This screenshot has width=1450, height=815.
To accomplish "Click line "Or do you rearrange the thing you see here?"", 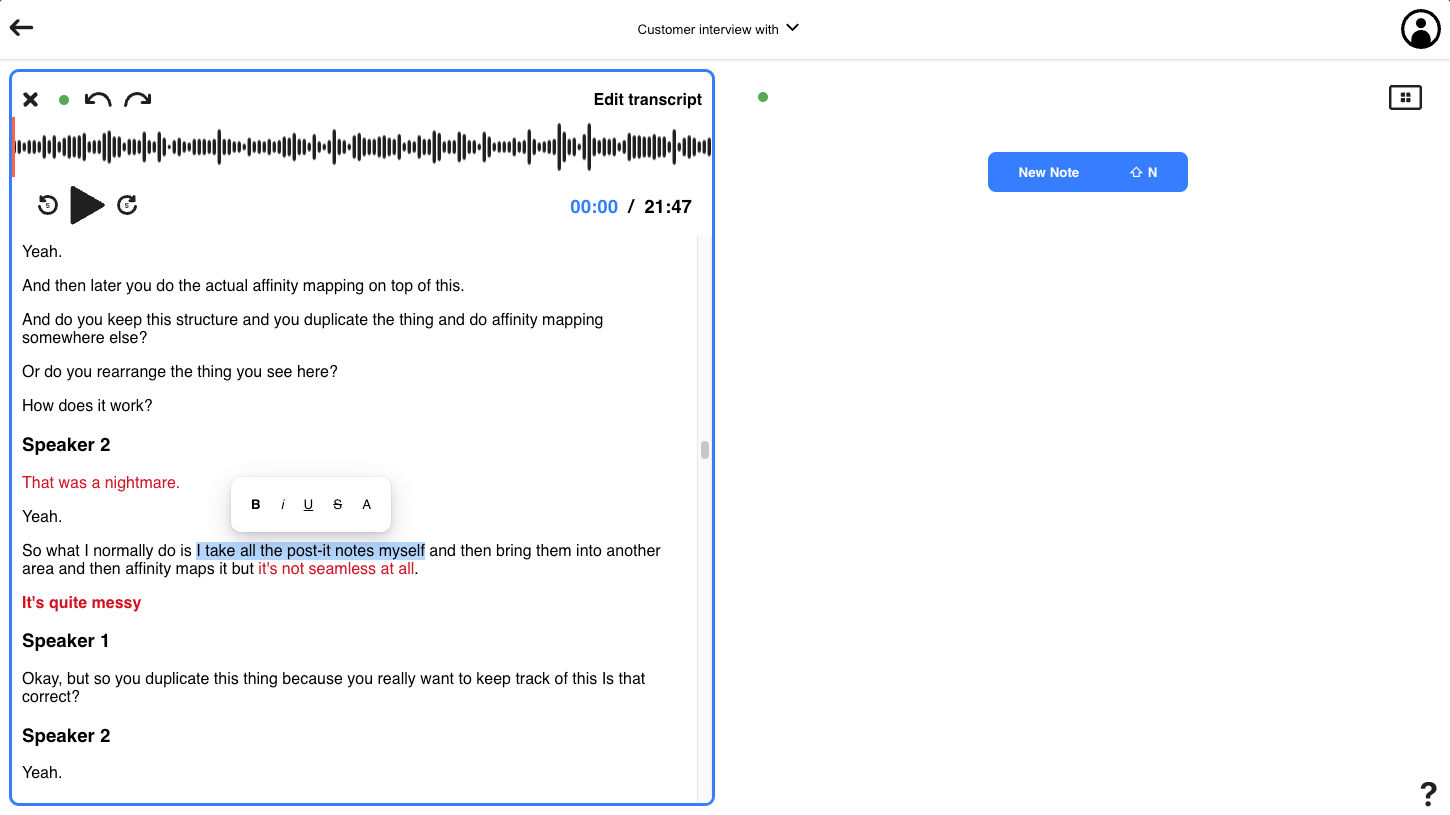I will click(x=180, y=372).
